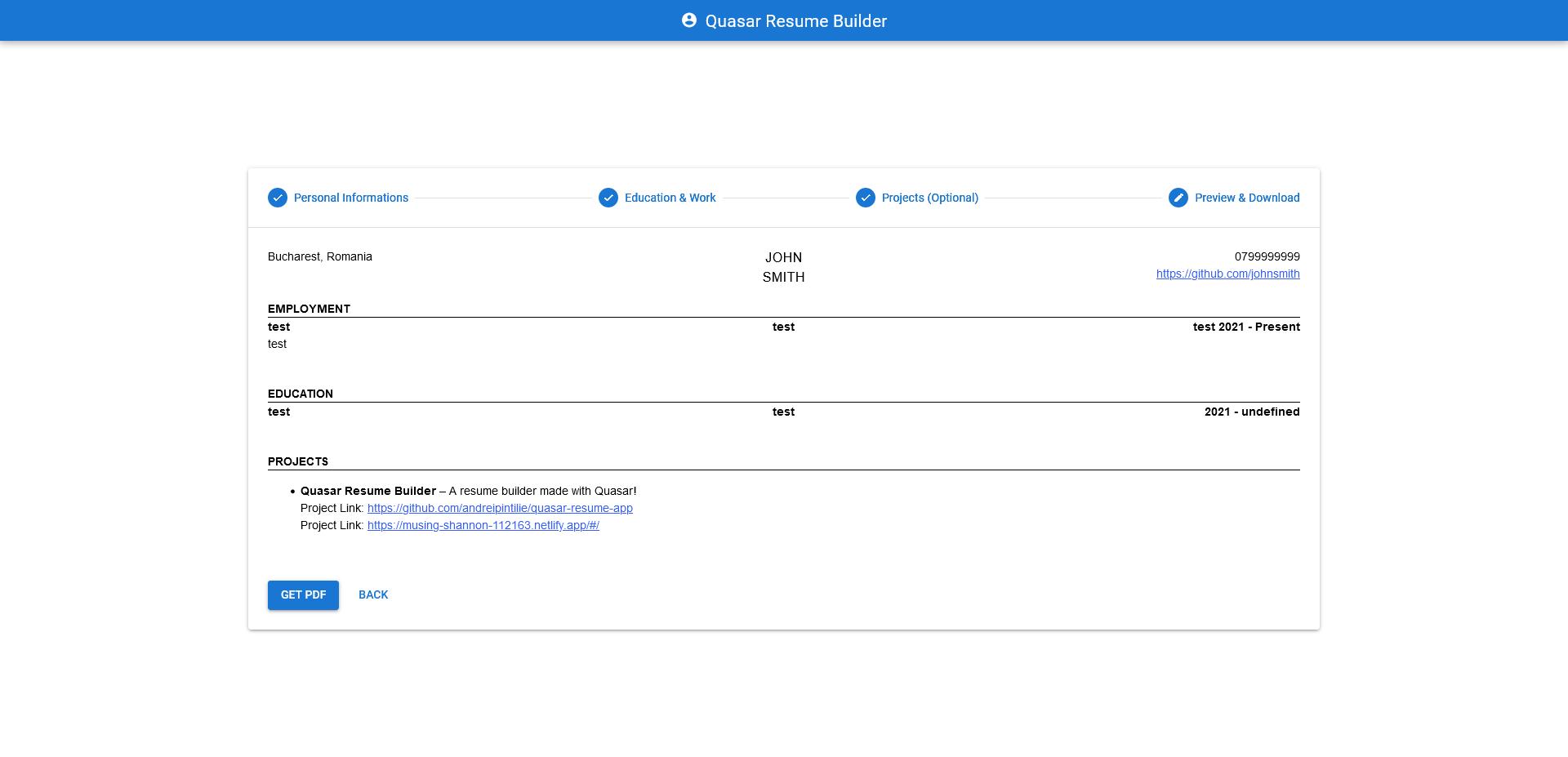Click the phone number 0799999999
1568x757 pixels.
tap(1267, 256)
